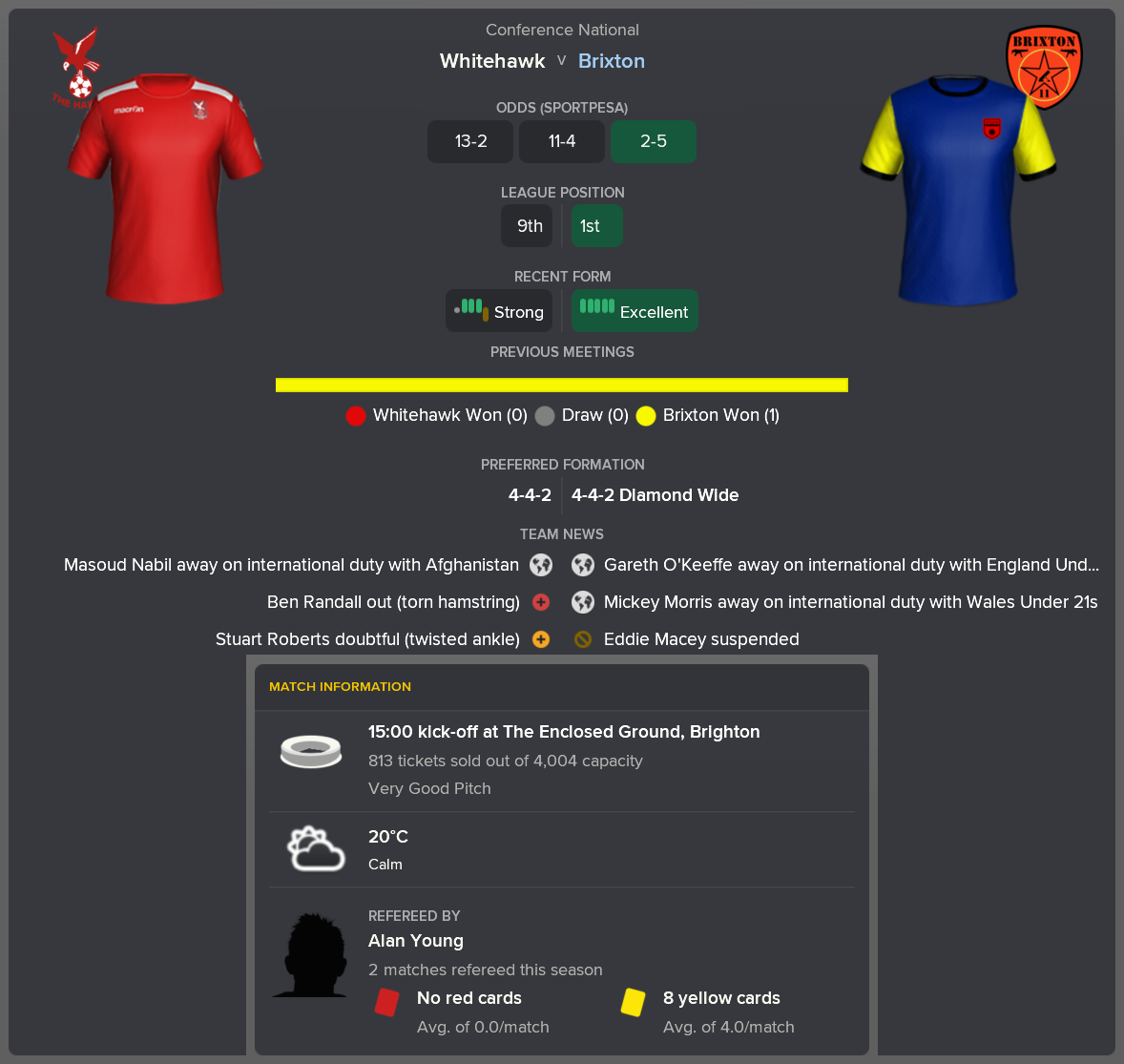Click the stadium icon in Match Information
1124x1064 pixels.
[x=311, y=752]
